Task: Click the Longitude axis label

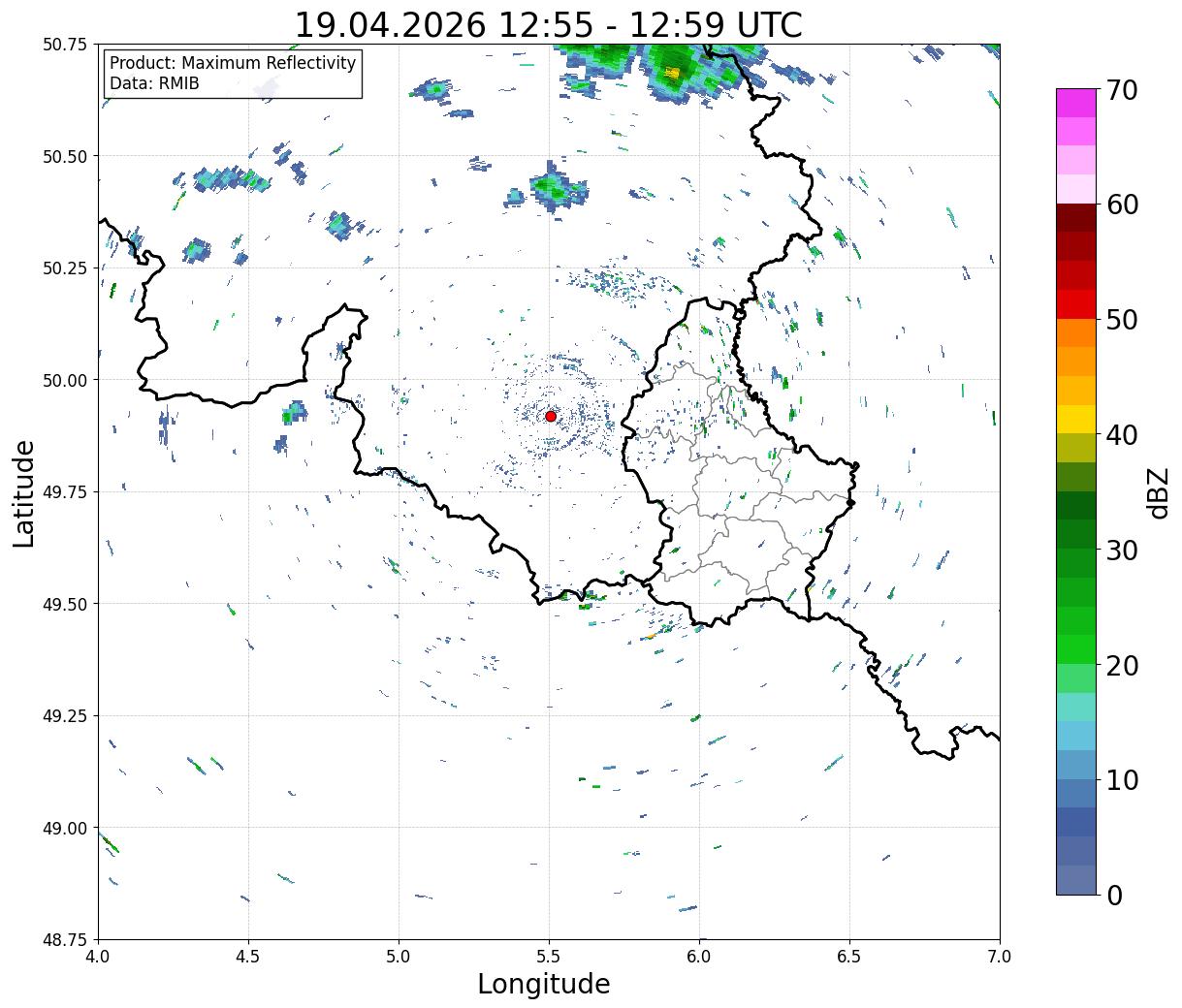Action: [x=544, y=984]
